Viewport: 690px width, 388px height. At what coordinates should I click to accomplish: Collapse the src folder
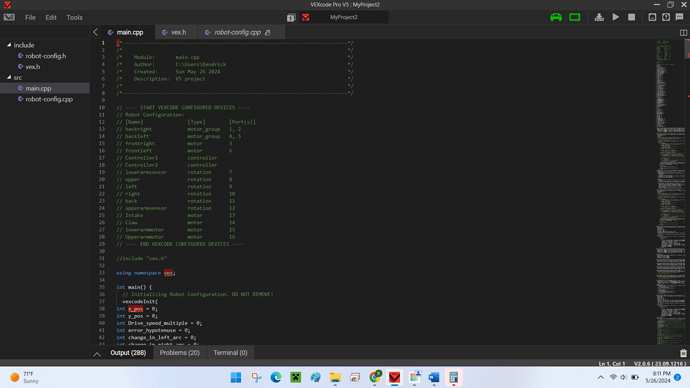pyautogui.click(x=9, y=77)
